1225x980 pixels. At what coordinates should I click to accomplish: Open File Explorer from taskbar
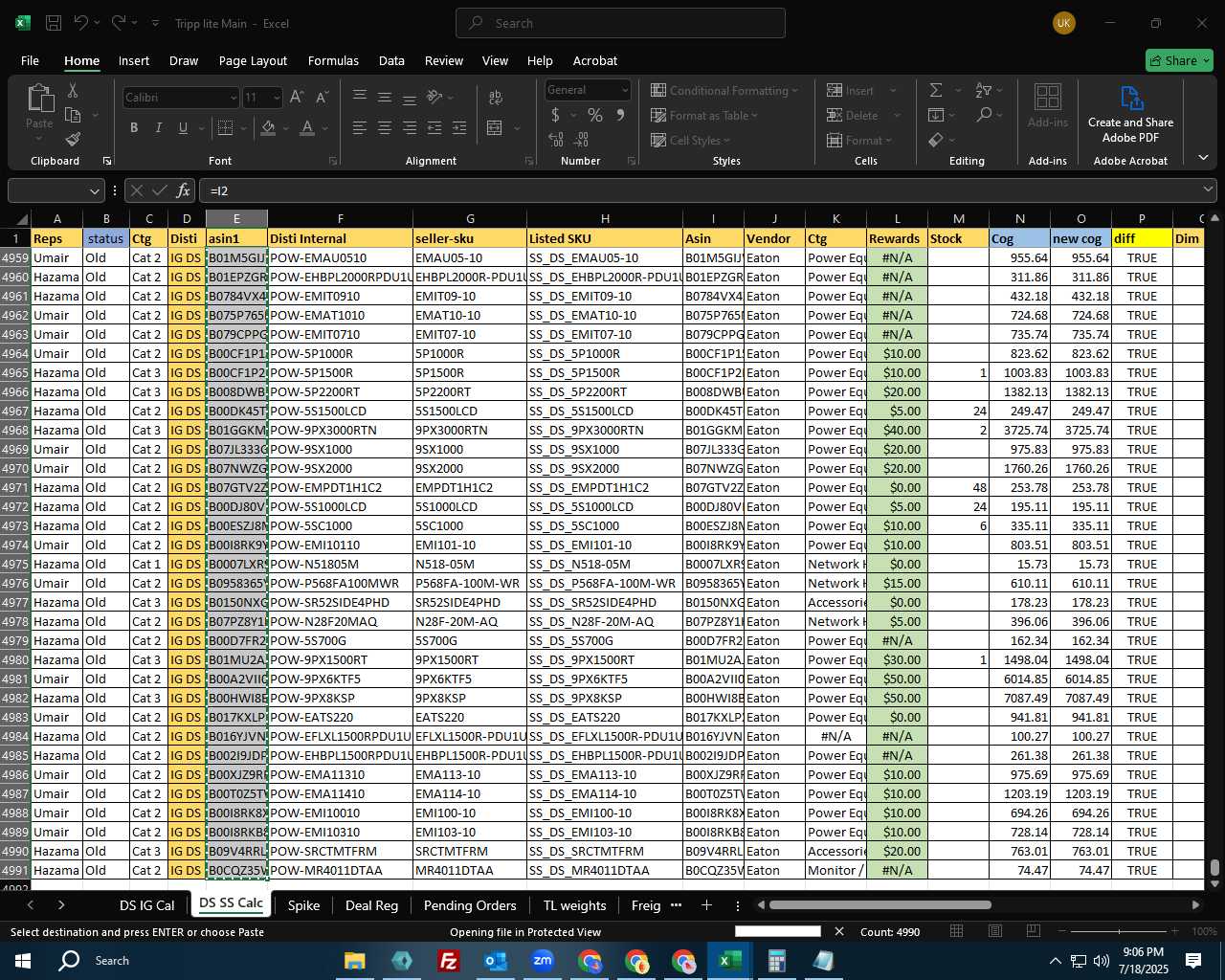[x=355, y=961]
